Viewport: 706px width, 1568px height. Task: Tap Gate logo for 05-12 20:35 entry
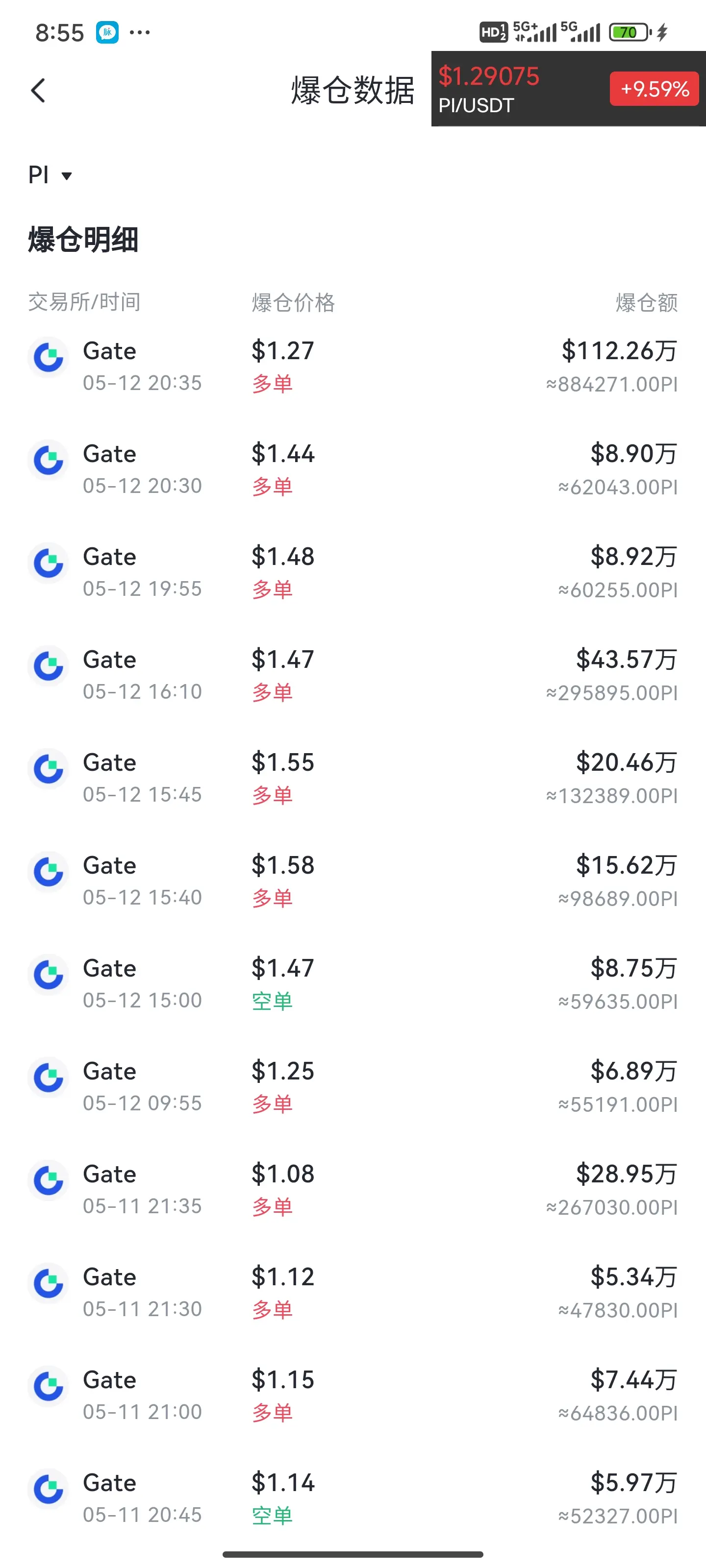(49, 357)
